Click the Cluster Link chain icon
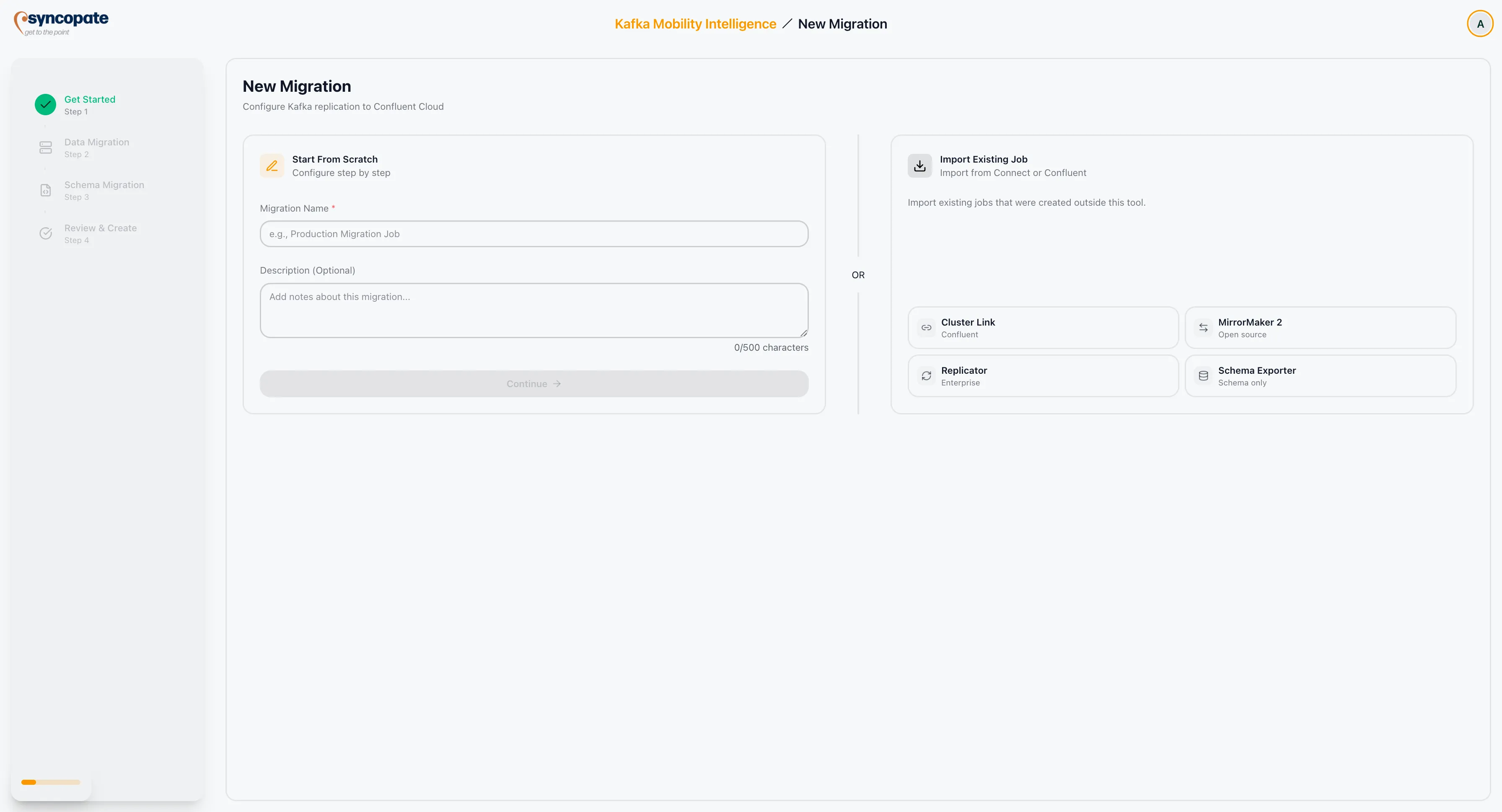 [927, 328]
